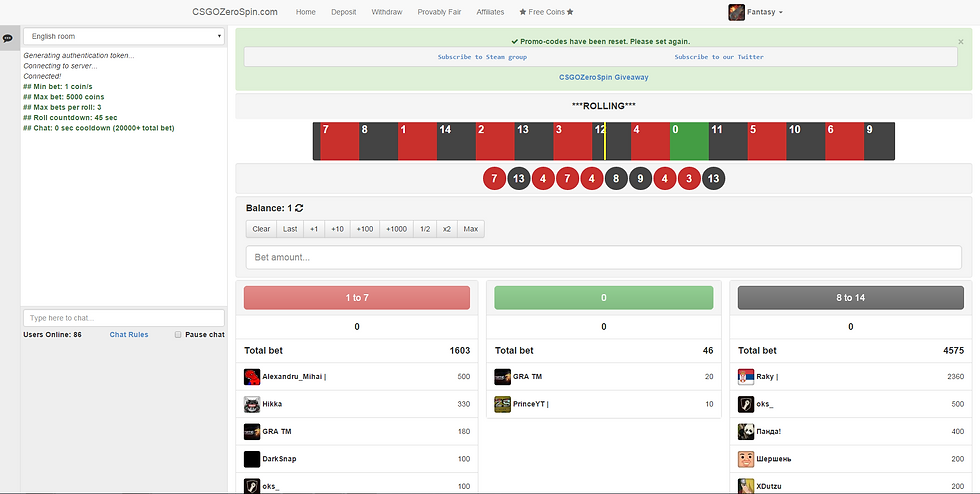Open the Deposit page
980x494 pixels.
pos(344,12)
